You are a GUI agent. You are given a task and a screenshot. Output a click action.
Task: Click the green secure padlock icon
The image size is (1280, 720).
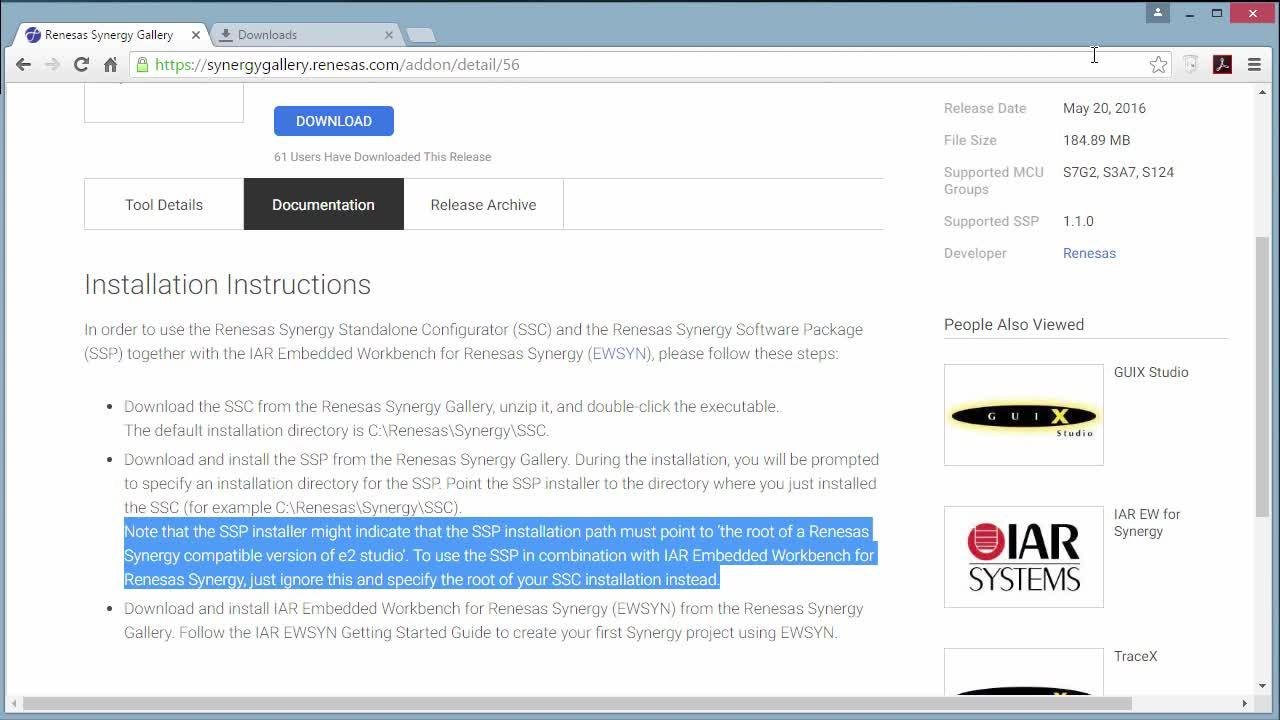[x=143, y=65]
